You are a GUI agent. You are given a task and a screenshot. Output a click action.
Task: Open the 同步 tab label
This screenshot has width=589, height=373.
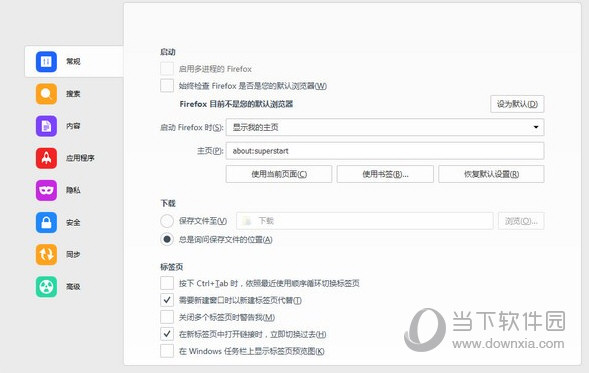[x=73, y=254]
